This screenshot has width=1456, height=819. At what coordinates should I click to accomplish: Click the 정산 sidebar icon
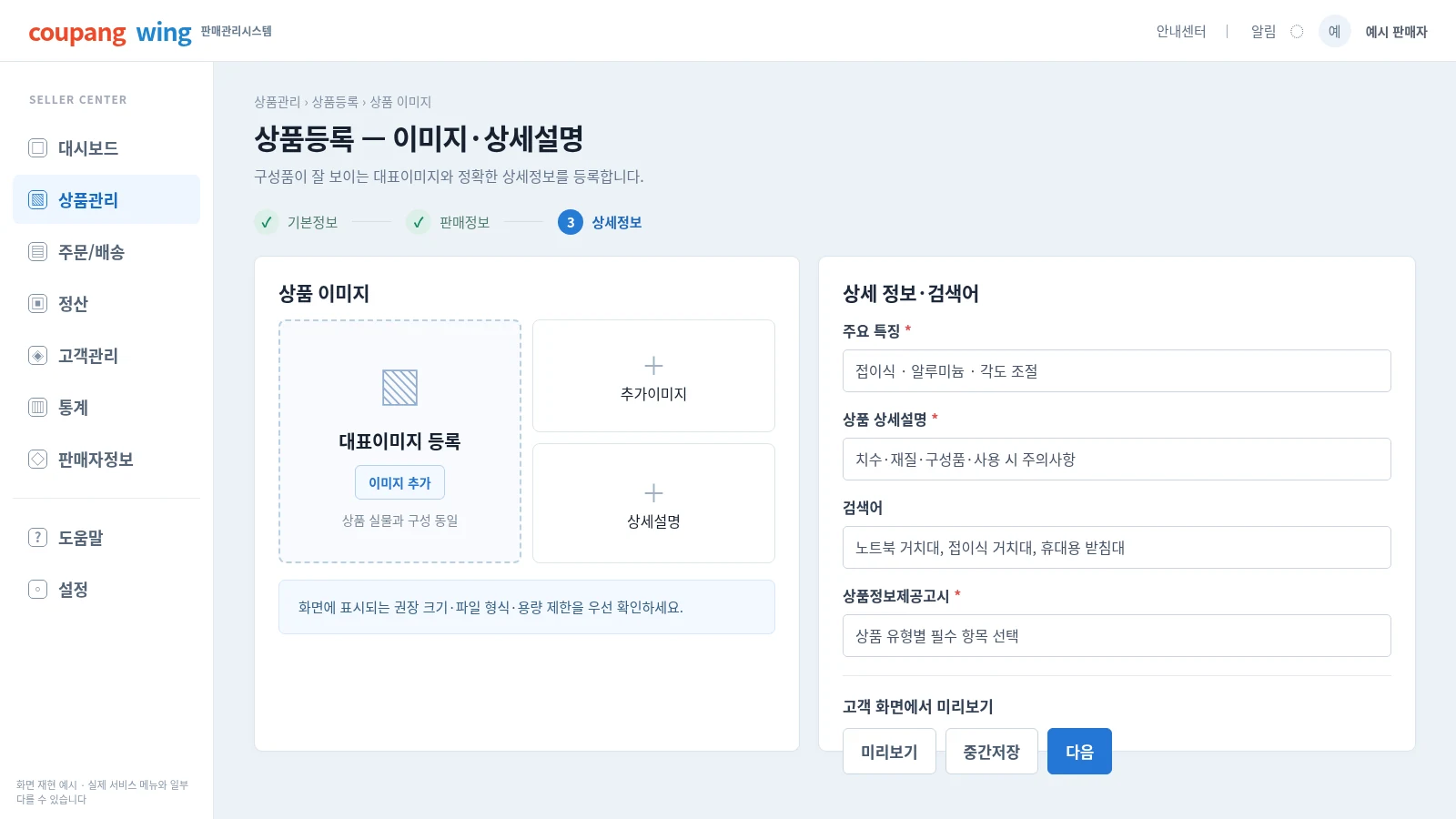[x=37, y=303]
